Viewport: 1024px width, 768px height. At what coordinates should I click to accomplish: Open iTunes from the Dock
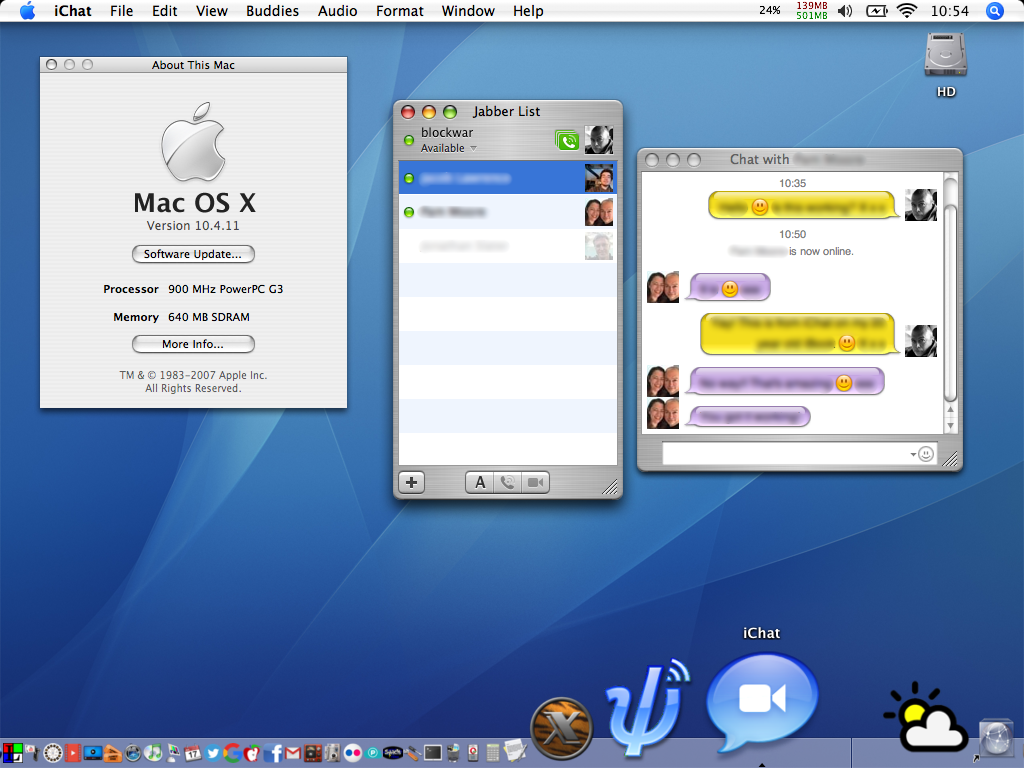click(153, 753)
